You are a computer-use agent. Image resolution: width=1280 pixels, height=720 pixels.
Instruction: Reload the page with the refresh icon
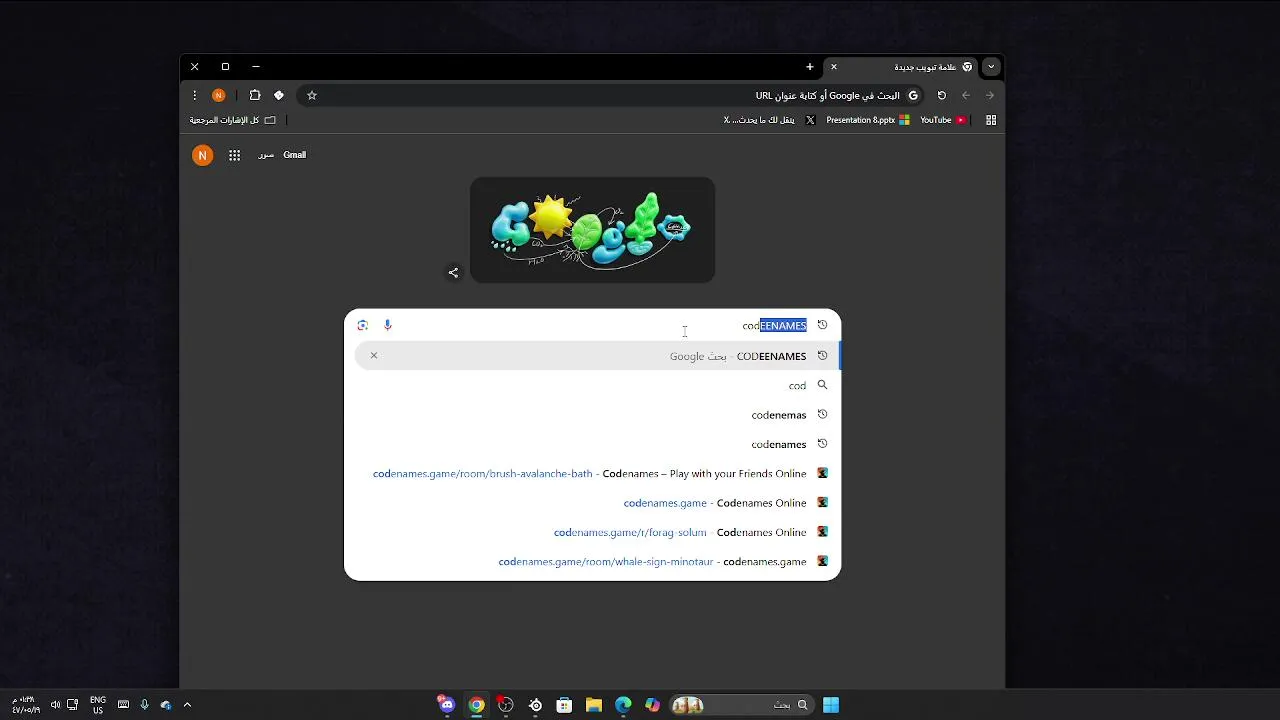[942, 95]
